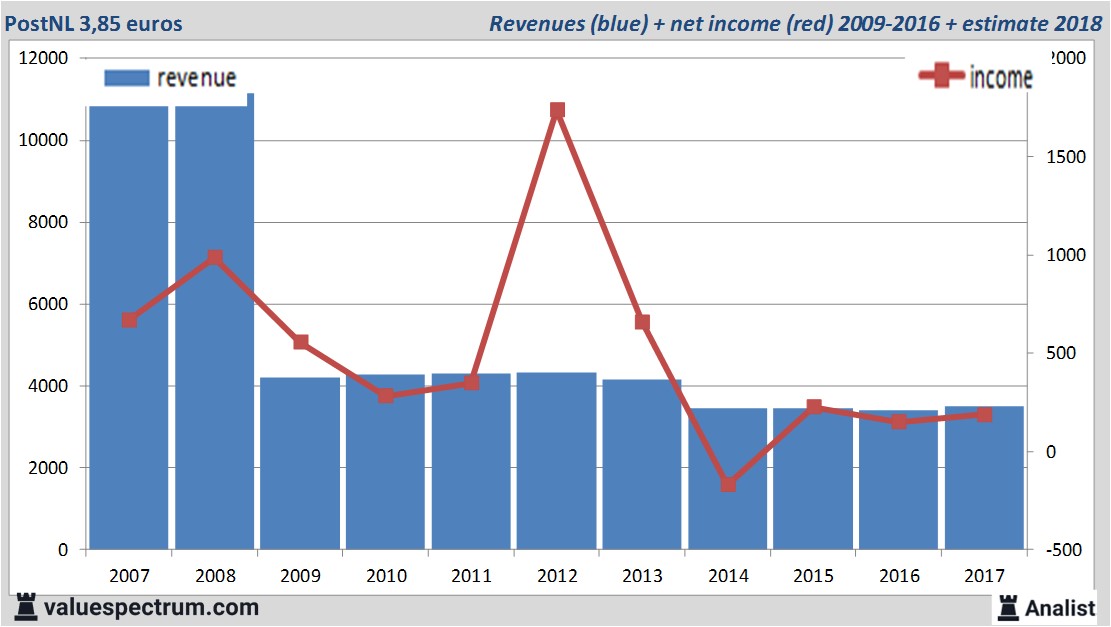
Task: Select the 2009 blue revenue bar
Action: click(x=300, y=463)
